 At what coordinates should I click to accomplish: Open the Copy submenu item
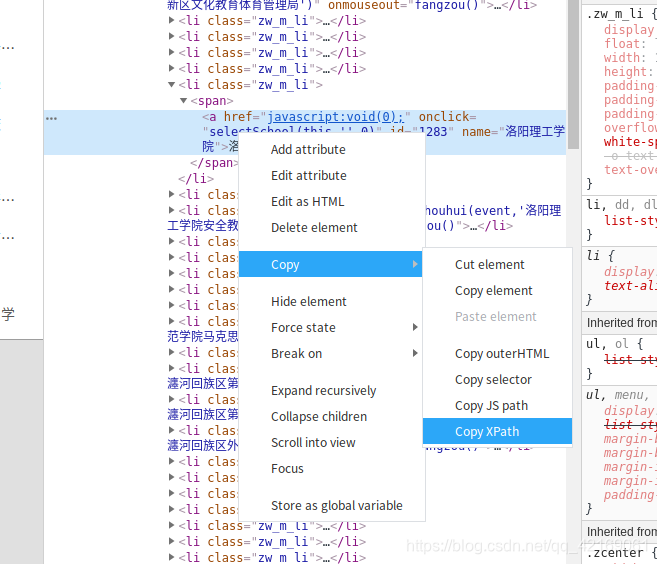(331, 264)
